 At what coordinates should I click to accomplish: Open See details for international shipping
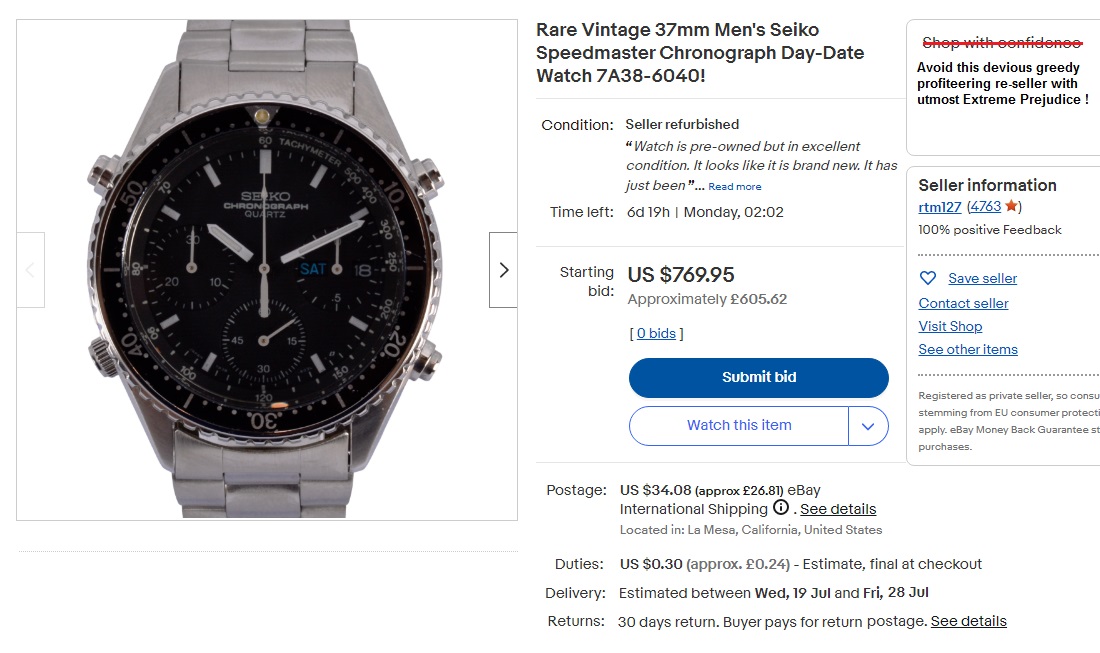[839, 509]
